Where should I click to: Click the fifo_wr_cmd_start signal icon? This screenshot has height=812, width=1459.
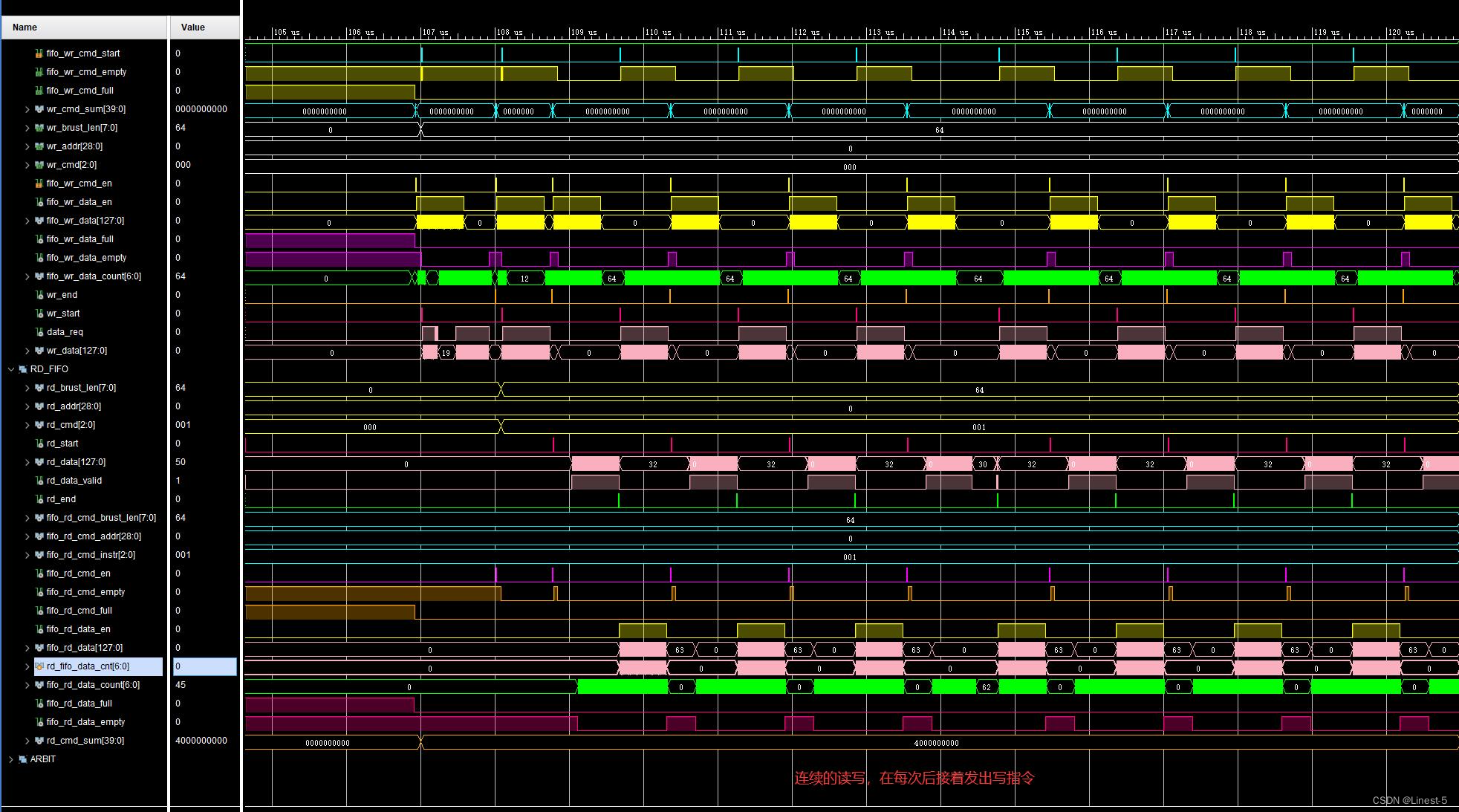click(x=39, y=53)
